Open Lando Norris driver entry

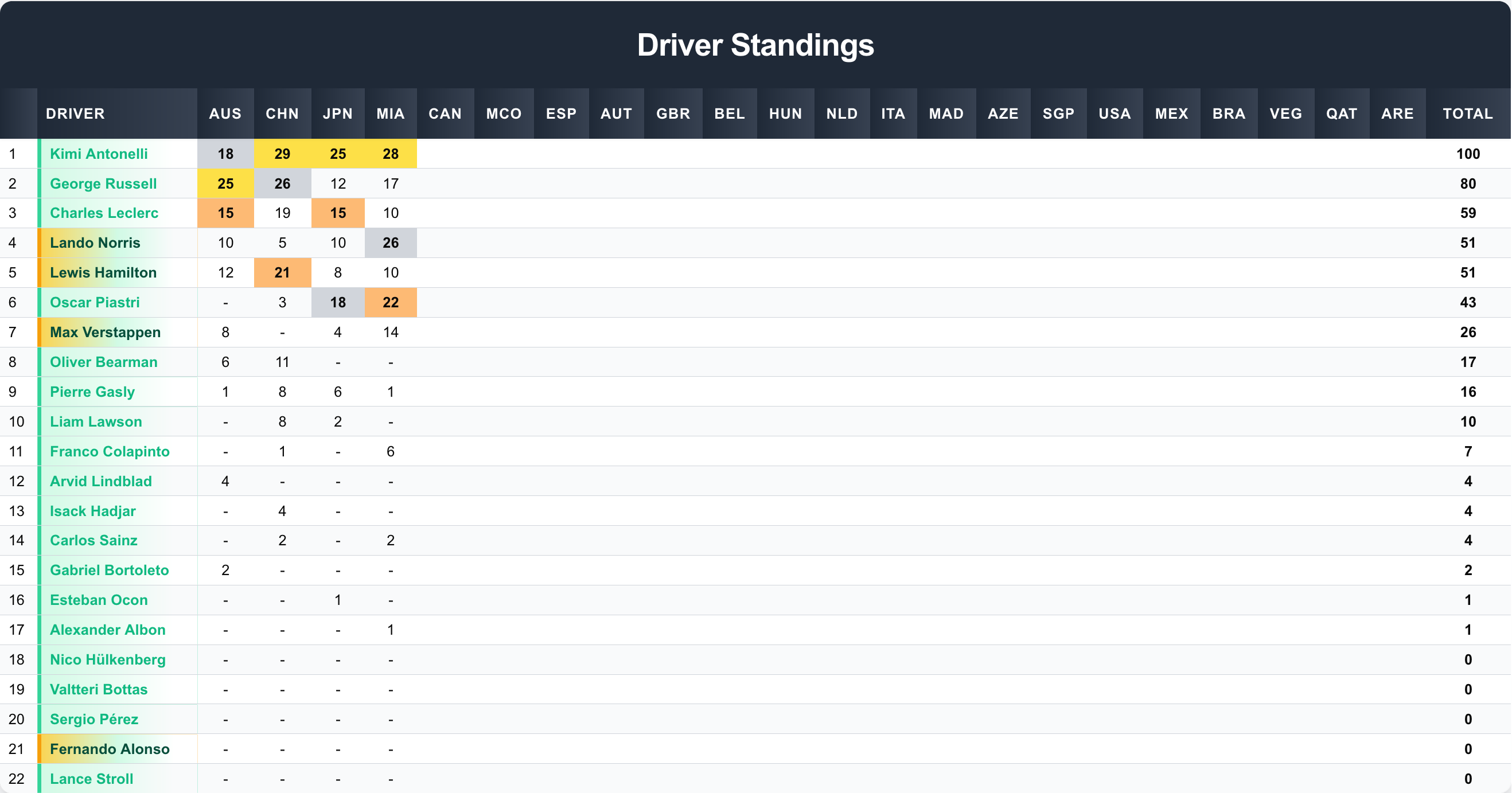(95, 243)
